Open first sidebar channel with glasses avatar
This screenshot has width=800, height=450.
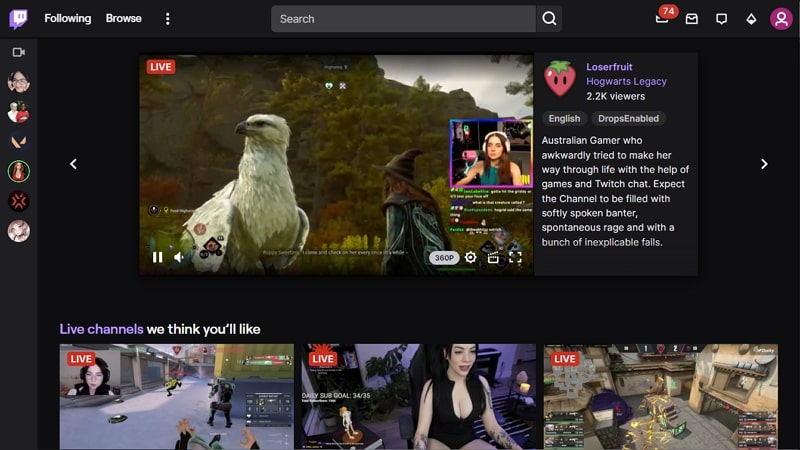point(18,82)
